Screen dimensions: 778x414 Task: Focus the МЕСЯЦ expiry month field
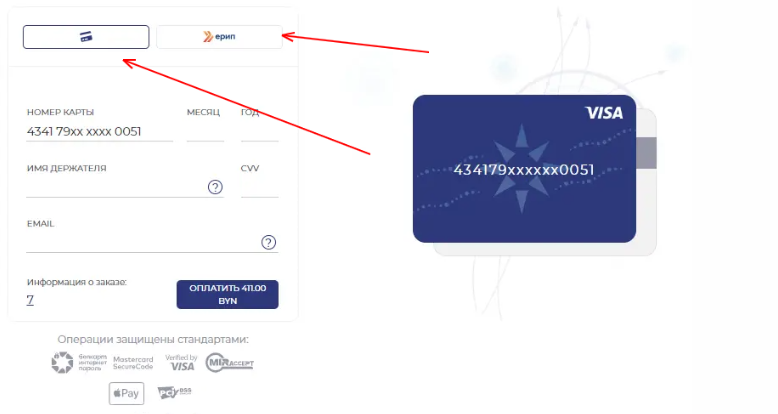(x=205, y=132)
